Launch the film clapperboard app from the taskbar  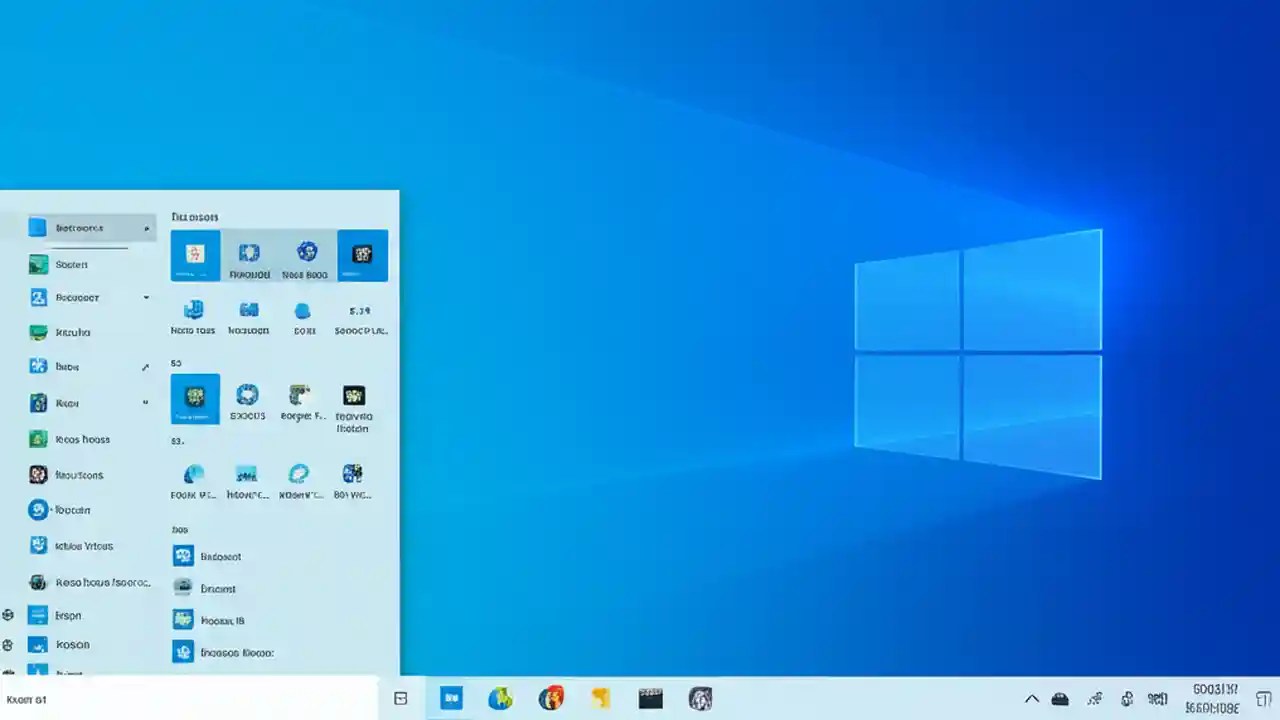point(650,698)
